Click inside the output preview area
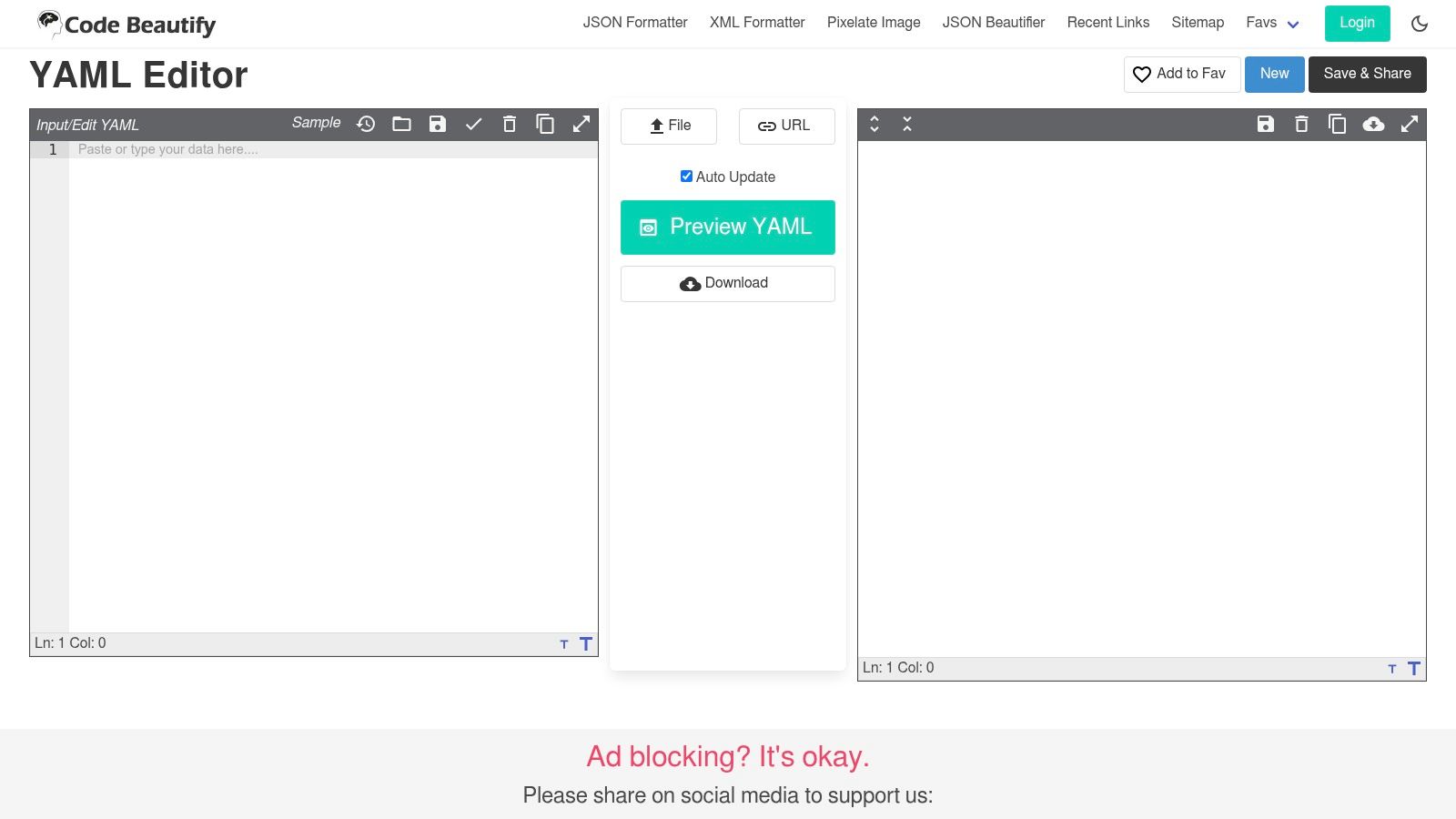The width and height of the screenshot is (1456, 819). pos(1142,399)
